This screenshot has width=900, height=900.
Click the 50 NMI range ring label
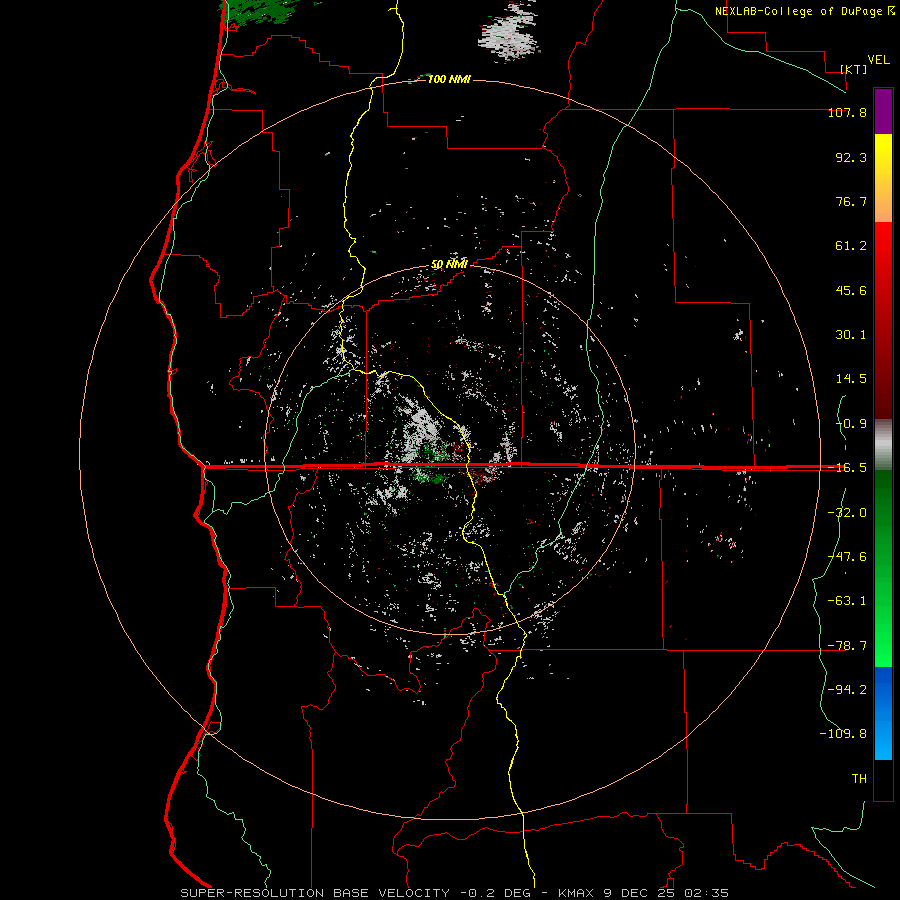pyautogui.click(x=449, y=264)
